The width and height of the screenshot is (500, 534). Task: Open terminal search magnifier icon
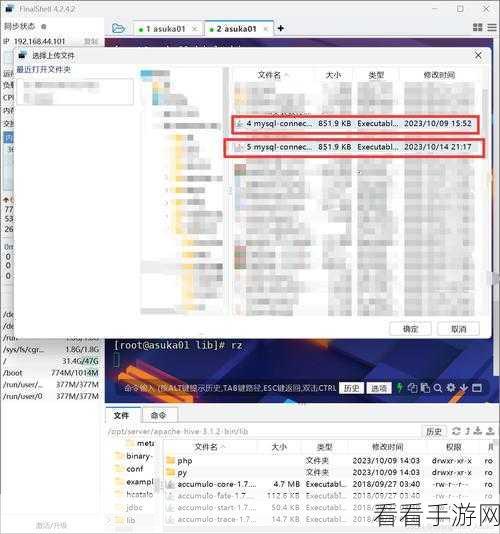[438, 388]
